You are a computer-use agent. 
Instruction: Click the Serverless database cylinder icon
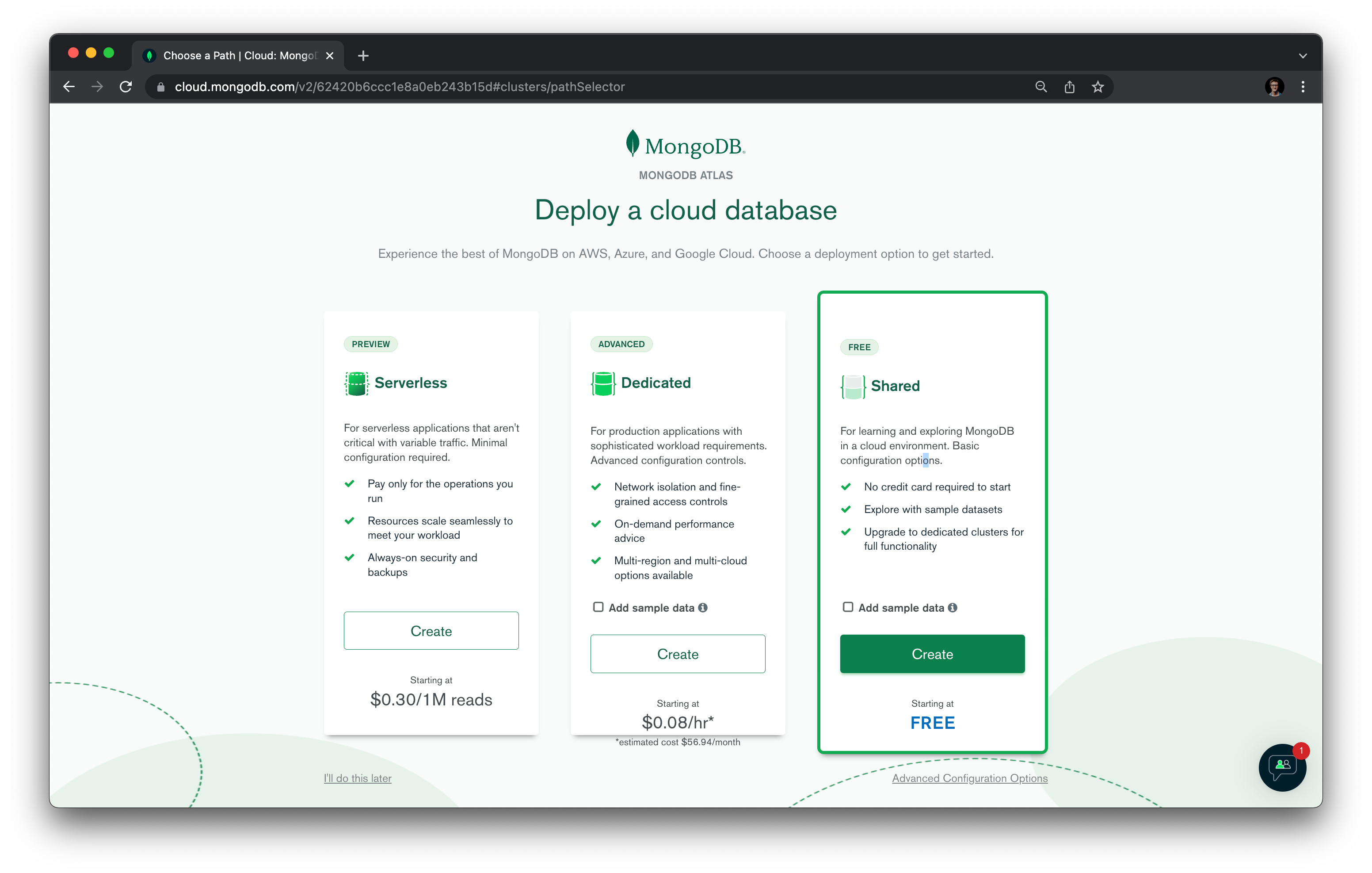pos(356,383)
